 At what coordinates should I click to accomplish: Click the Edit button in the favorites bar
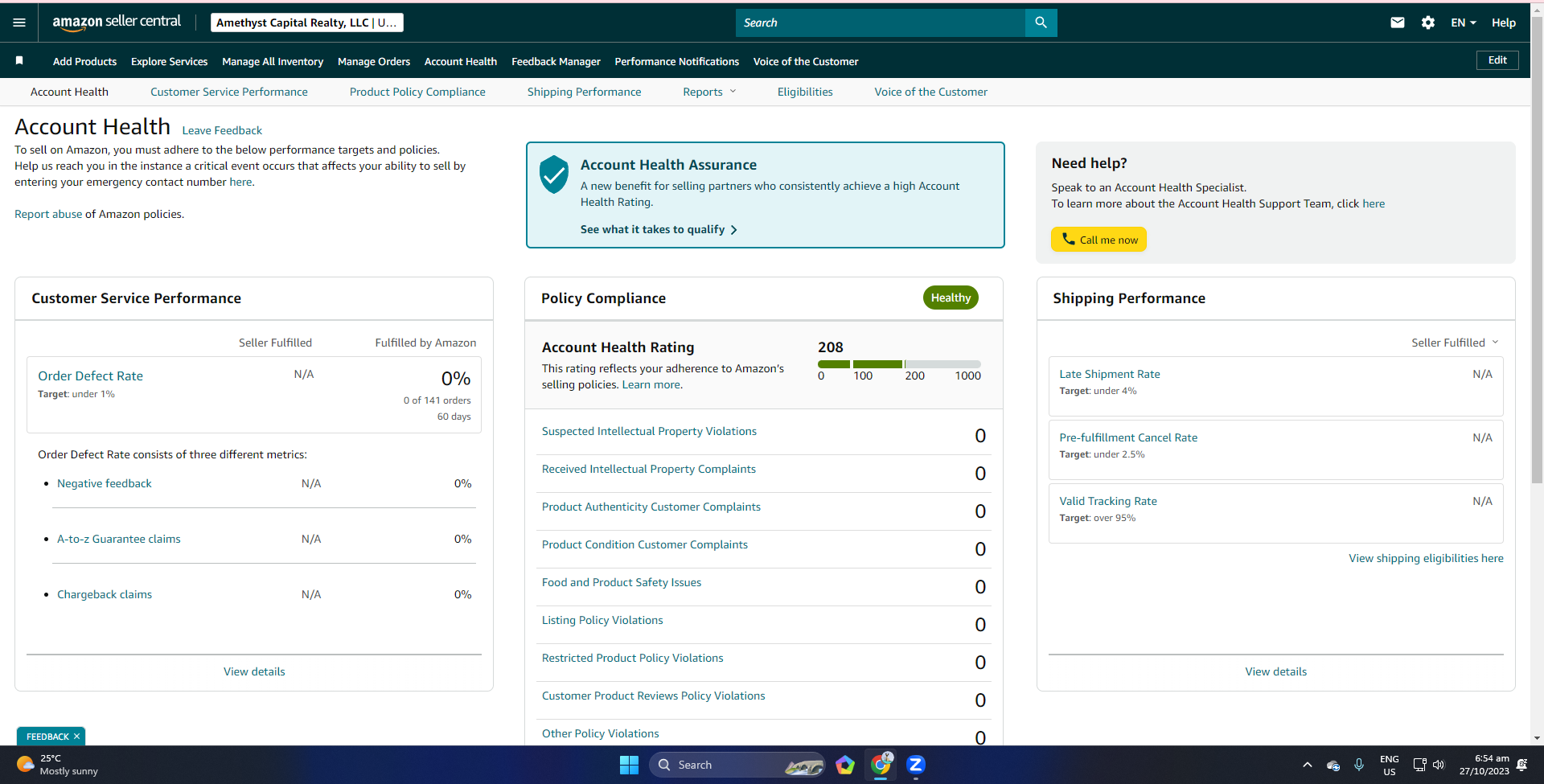point(1497,60)
